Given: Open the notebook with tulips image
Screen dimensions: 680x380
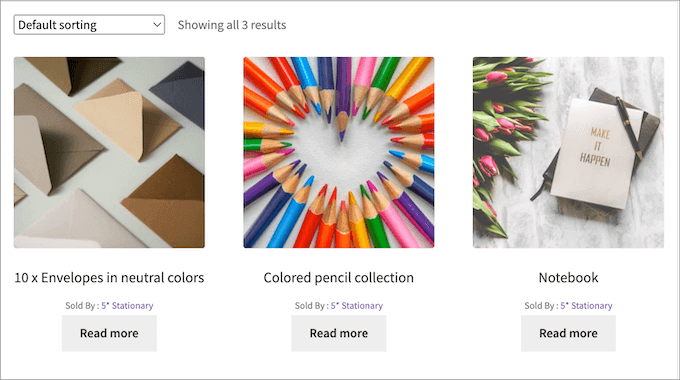Looking at the screenshot, I should [x=568, y=153].
